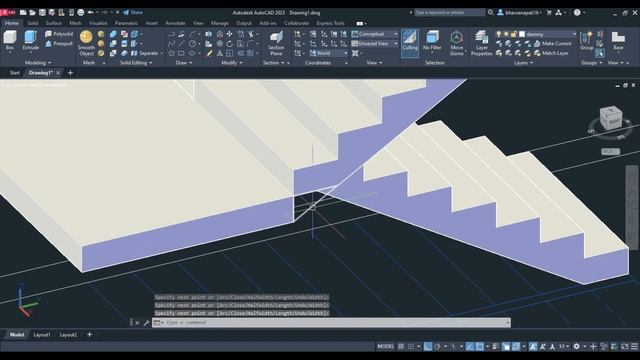The height and width of the screenshot is (360, 640).
Task: Choose the Polysolid tool
Action: coord(59,34)
